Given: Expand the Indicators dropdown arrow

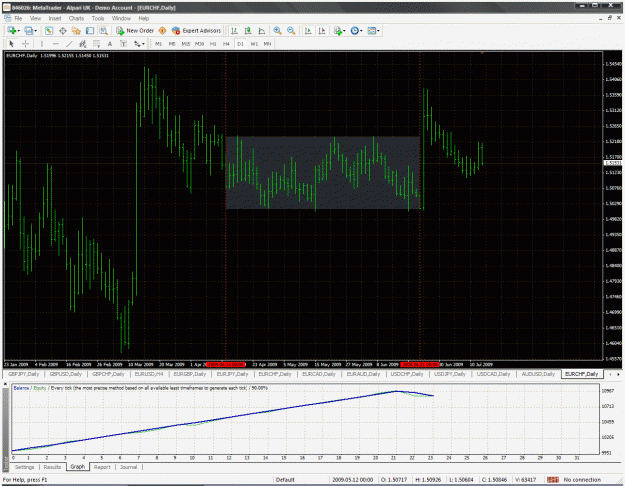Looking at the screenshot, I should (x=344, y=31).
